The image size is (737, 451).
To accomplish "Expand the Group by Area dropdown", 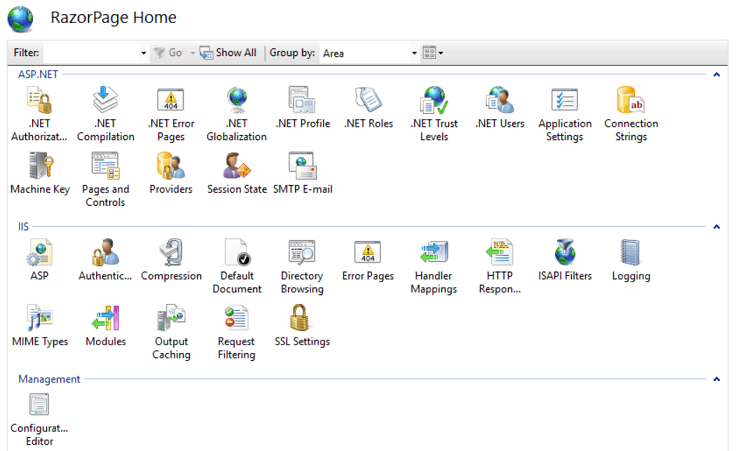I will click(414, 53).
